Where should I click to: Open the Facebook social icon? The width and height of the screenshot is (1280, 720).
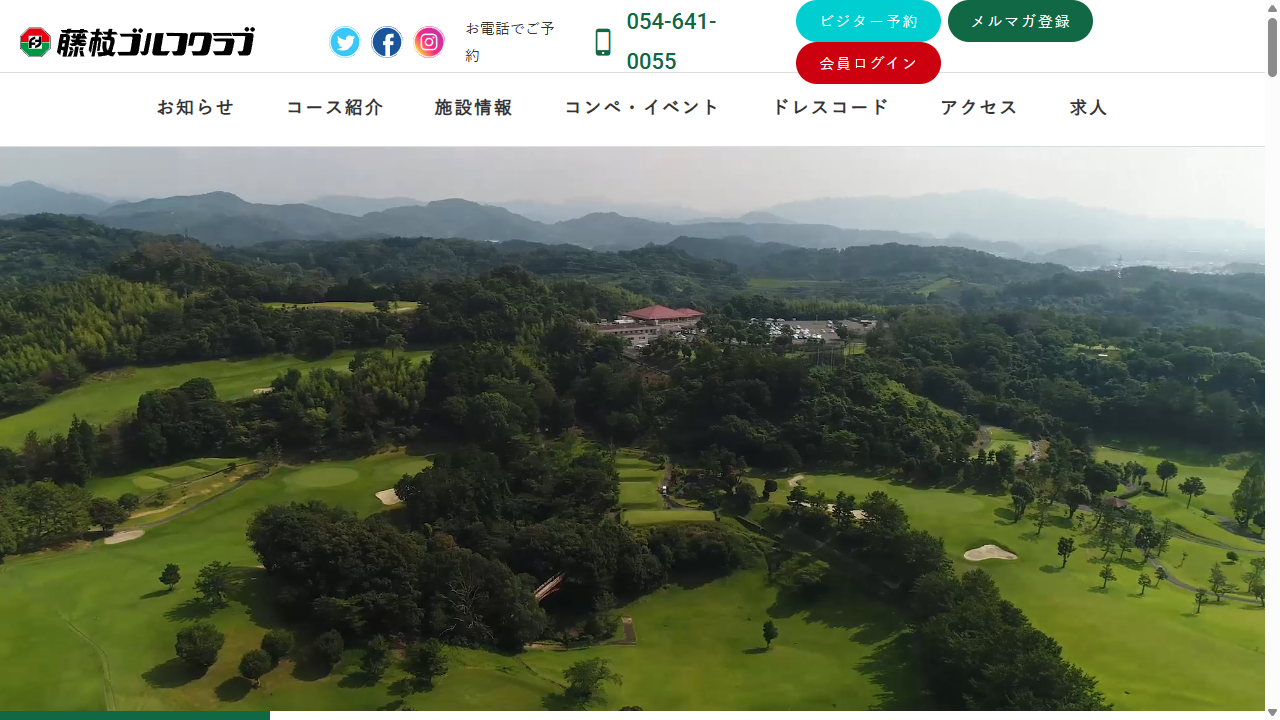coord(387,42)
